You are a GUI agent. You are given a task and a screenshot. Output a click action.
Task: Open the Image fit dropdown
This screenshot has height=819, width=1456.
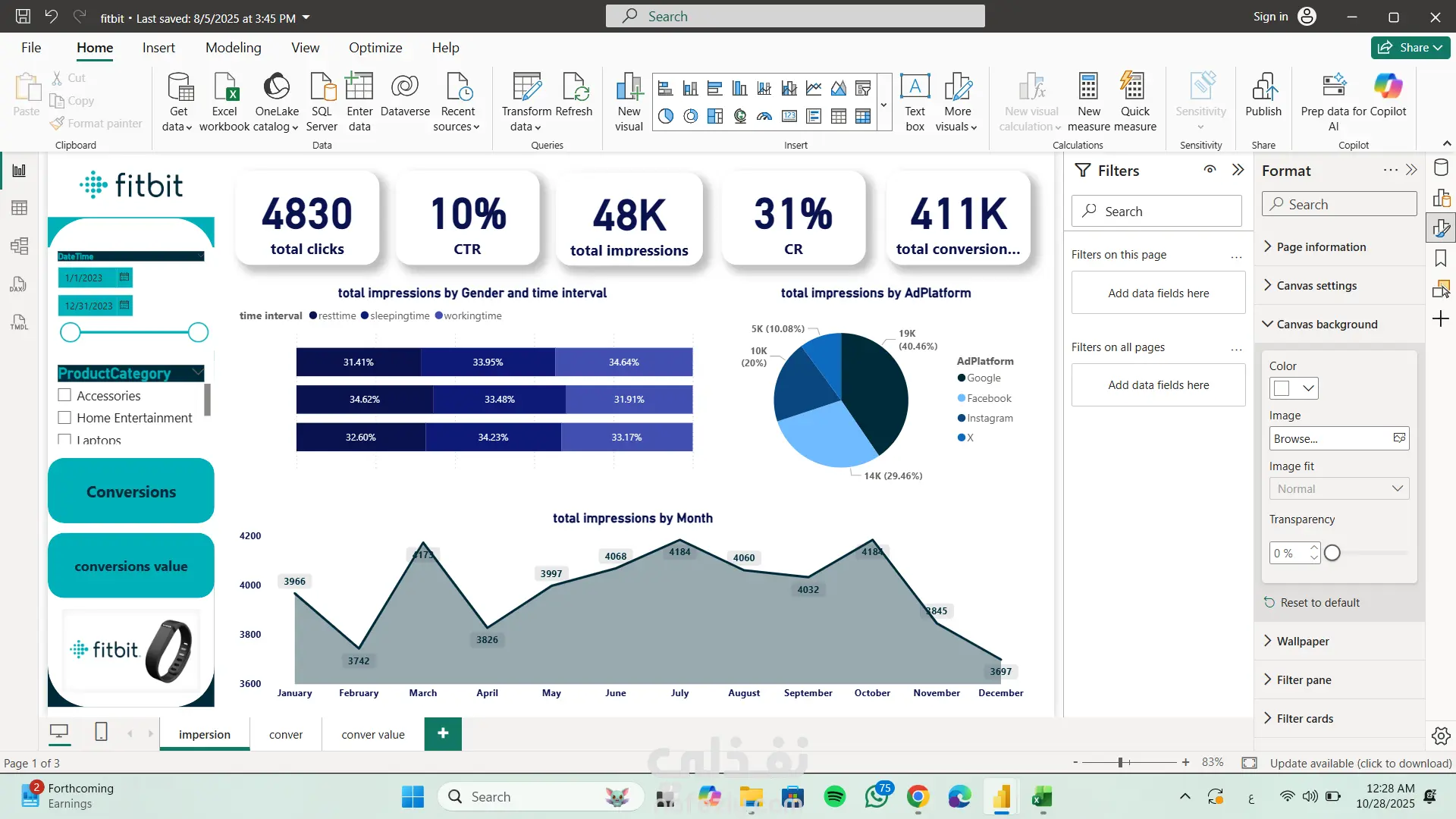click(x=1338, y=488)
